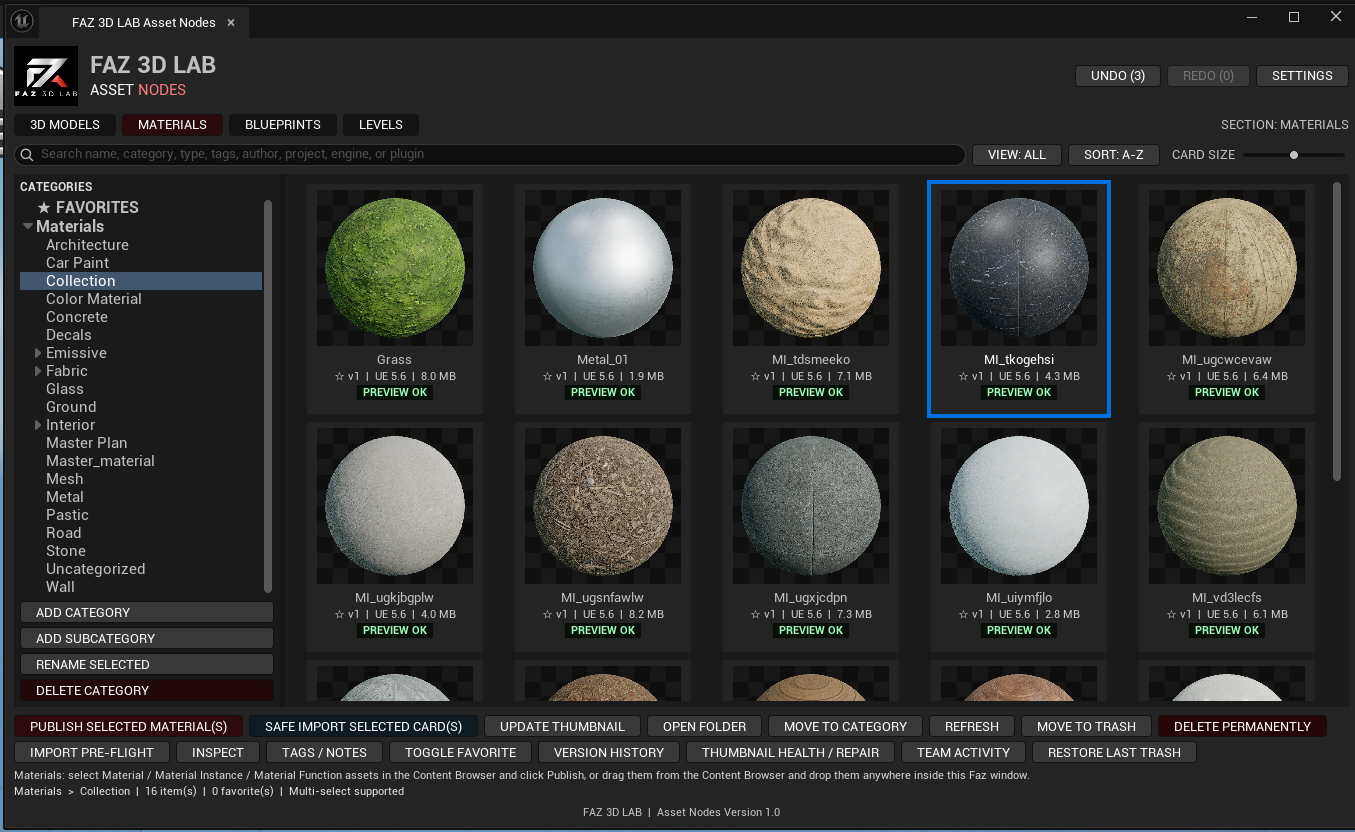The image size is (1355, 832).
Task: Click the search input field
Action: tap(490, 155)
